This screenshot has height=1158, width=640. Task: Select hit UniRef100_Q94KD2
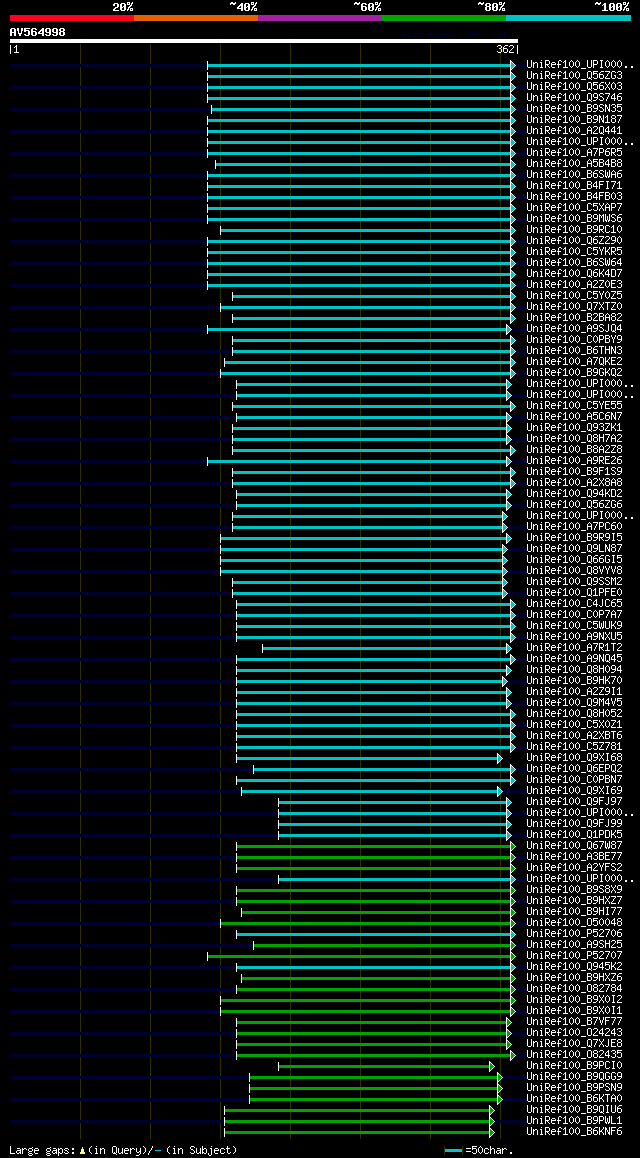point(574,494)
